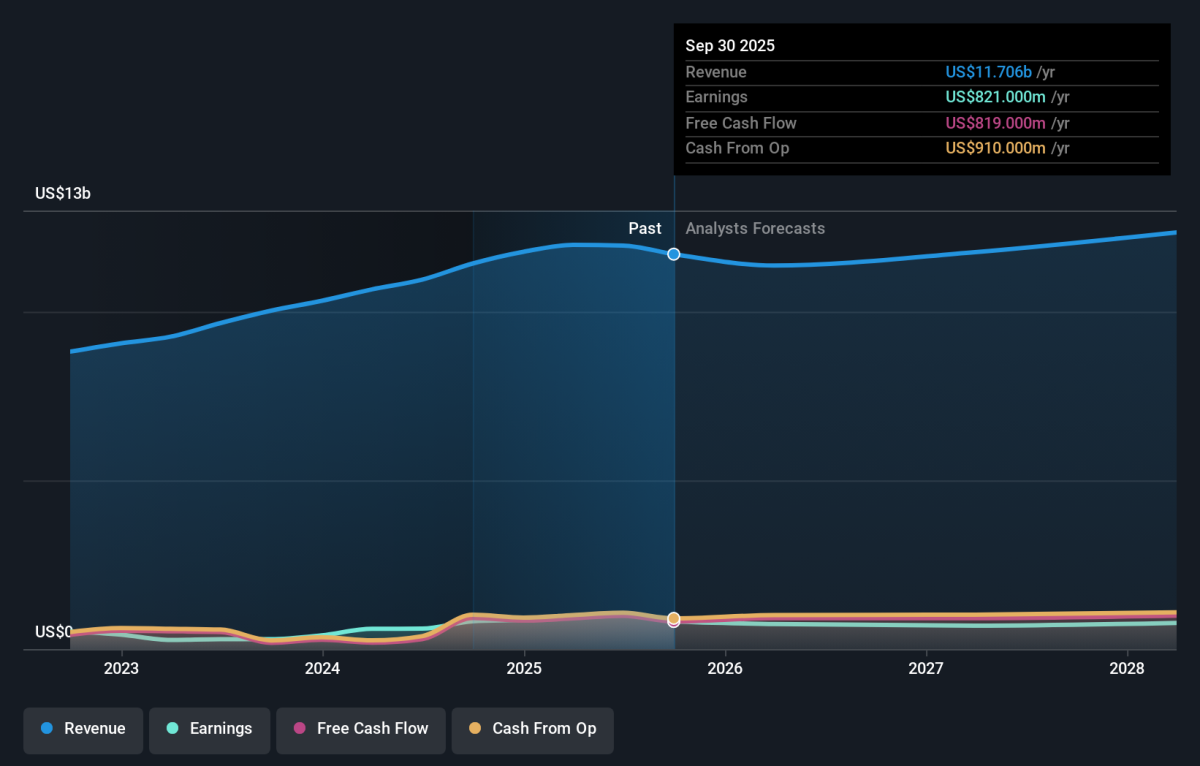Click the orange marker on the bottom lines

tap(674, 619)
